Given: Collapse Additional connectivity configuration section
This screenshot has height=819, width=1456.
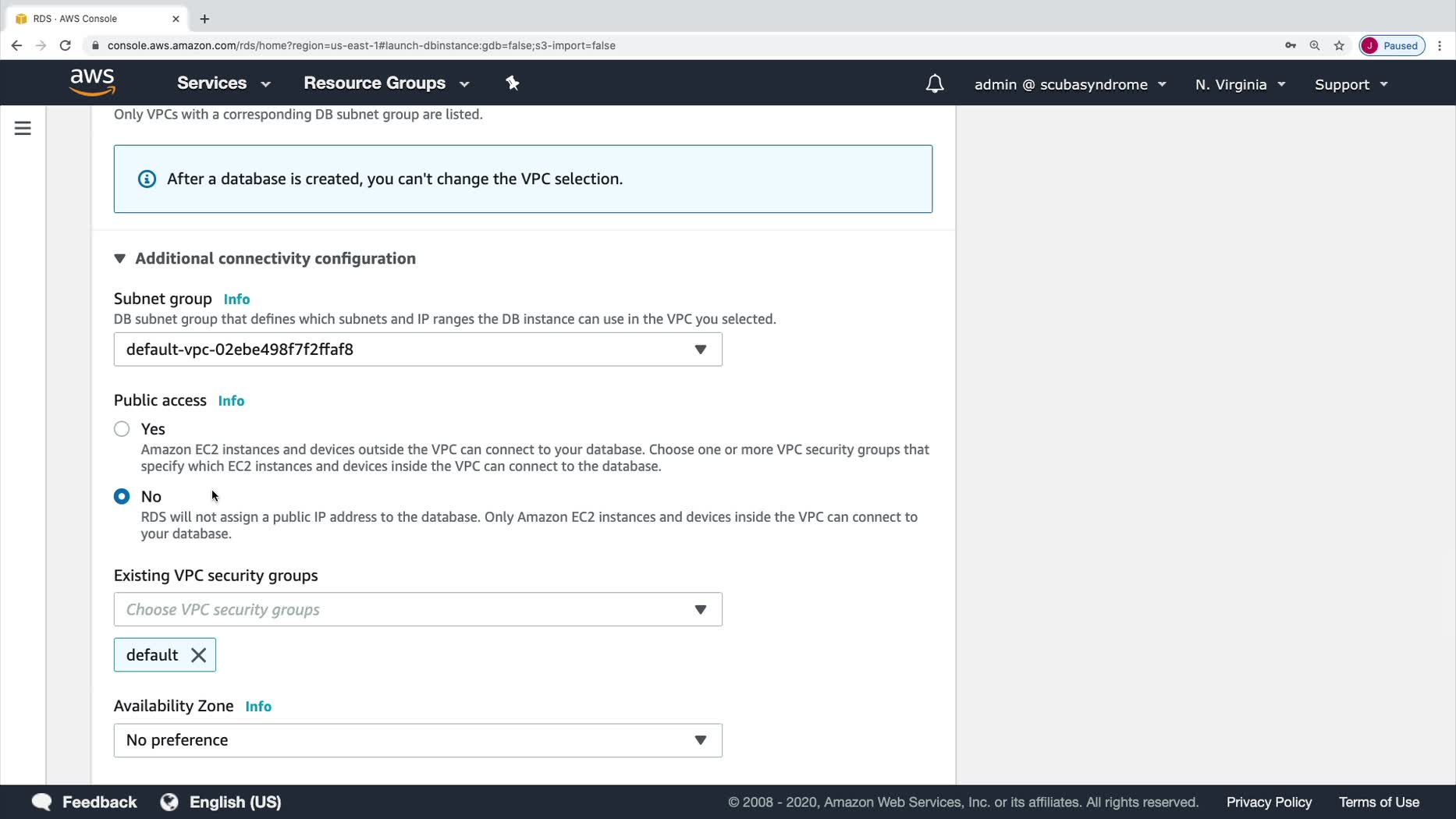Looking at the screenshot, I should (x=119, y=258).
